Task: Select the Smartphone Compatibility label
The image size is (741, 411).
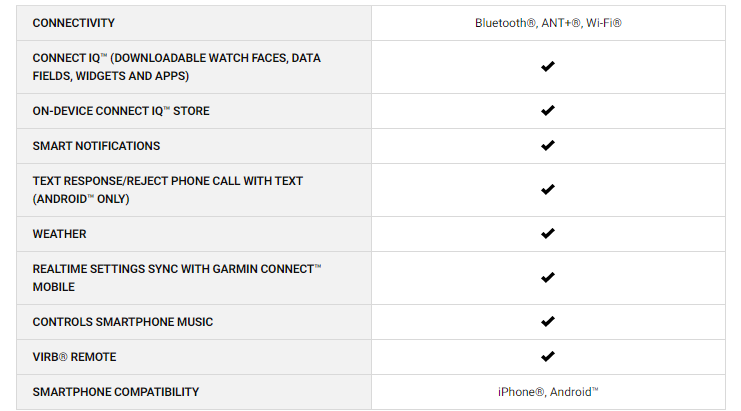Action: tap(116, 392)
